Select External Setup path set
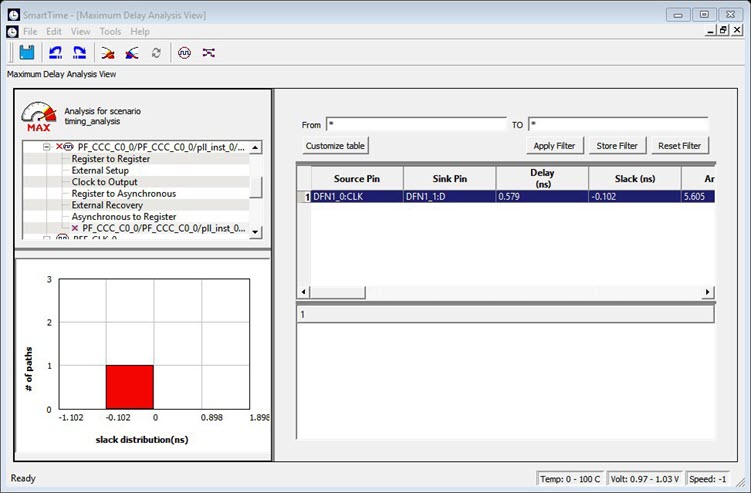Viewport: 751px width, 493px height. point(100,171)
